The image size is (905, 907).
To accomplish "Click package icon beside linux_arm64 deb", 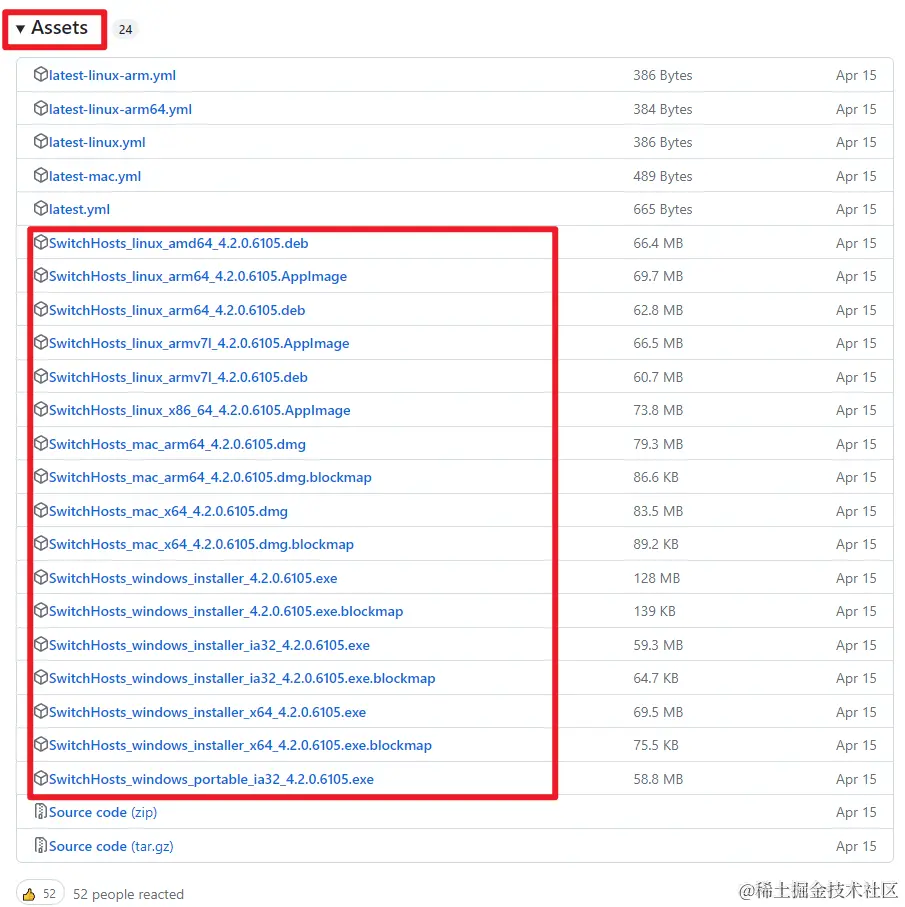I will click(x=40, y=310).
